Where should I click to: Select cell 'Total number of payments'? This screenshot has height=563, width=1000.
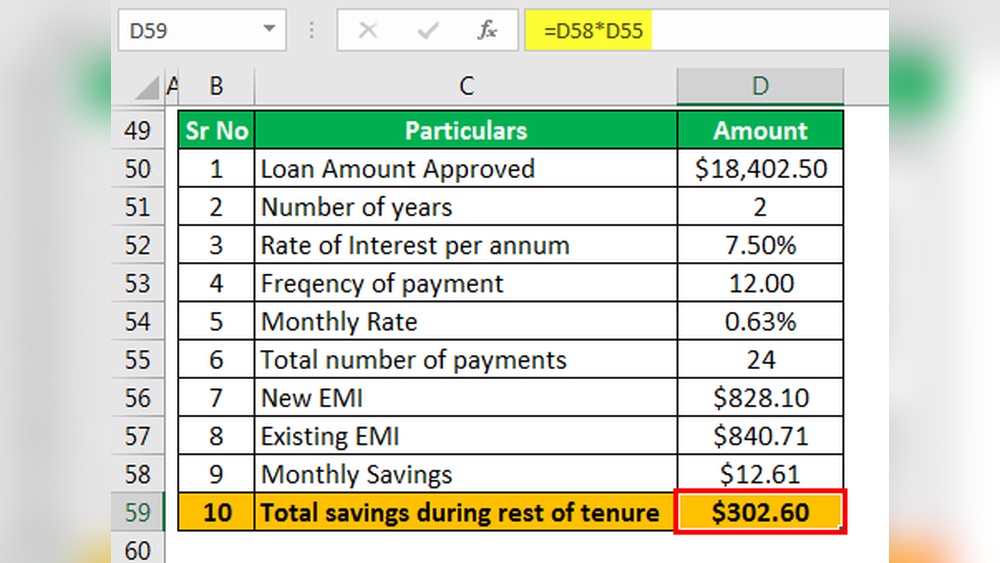tap(466, 360)
